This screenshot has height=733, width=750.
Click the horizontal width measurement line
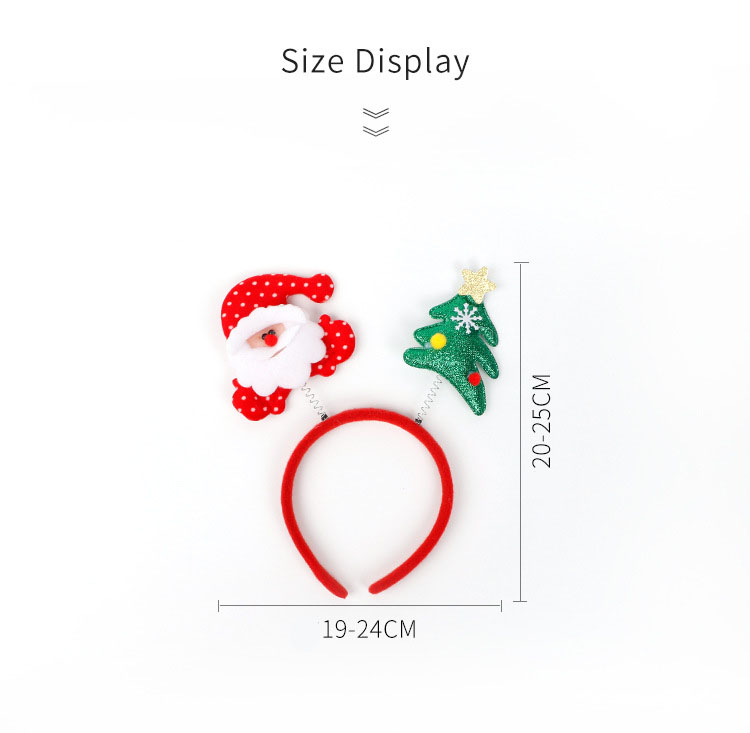(x=360, y=606)
